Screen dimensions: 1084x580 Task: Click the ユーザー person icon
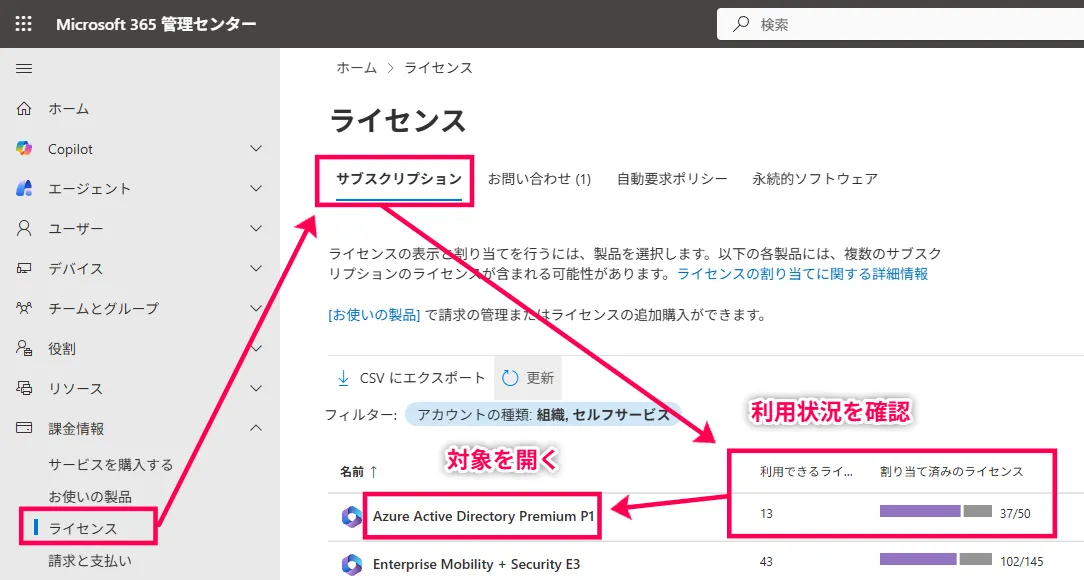point(24,229)
